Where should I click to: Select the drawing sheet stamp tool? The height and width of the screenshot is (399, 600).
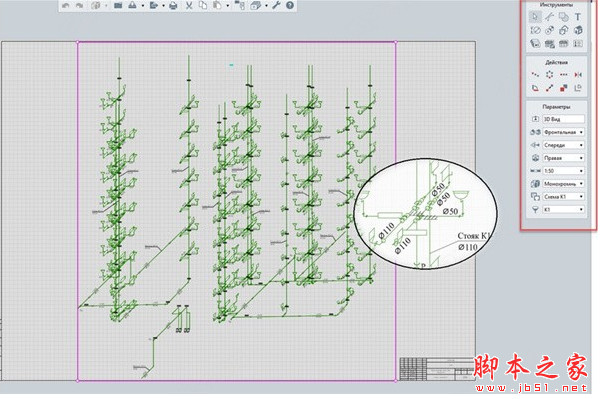coord(535,44)
